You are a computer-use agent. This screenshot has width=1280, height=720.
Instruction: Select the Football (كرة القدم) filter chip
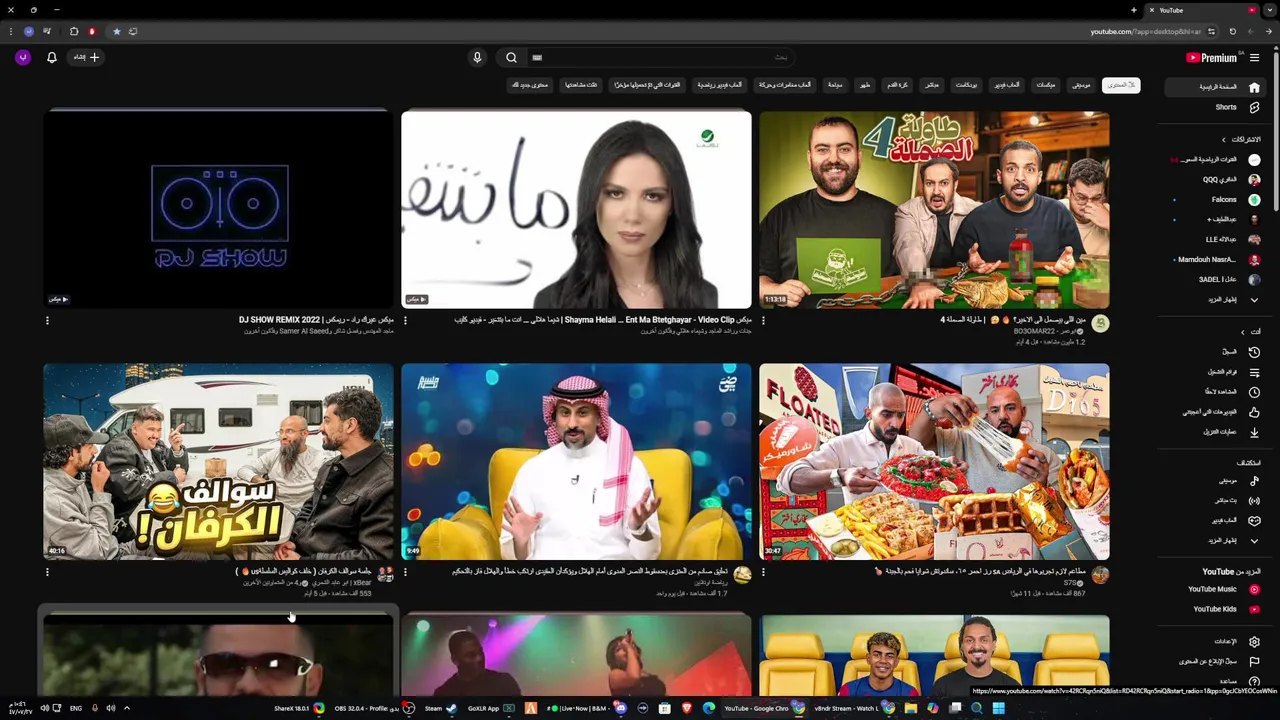[897, 85]
